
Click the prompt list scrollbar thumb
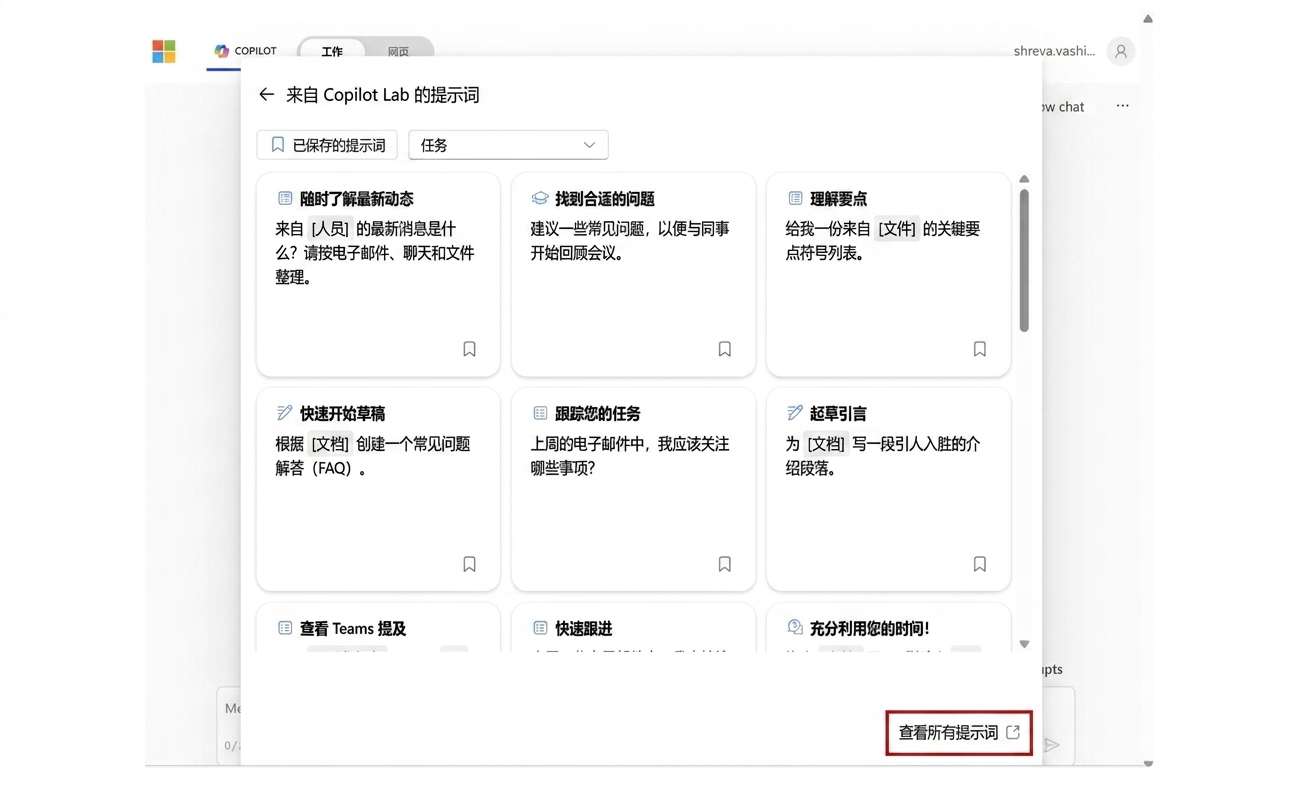coord(1024,260)
